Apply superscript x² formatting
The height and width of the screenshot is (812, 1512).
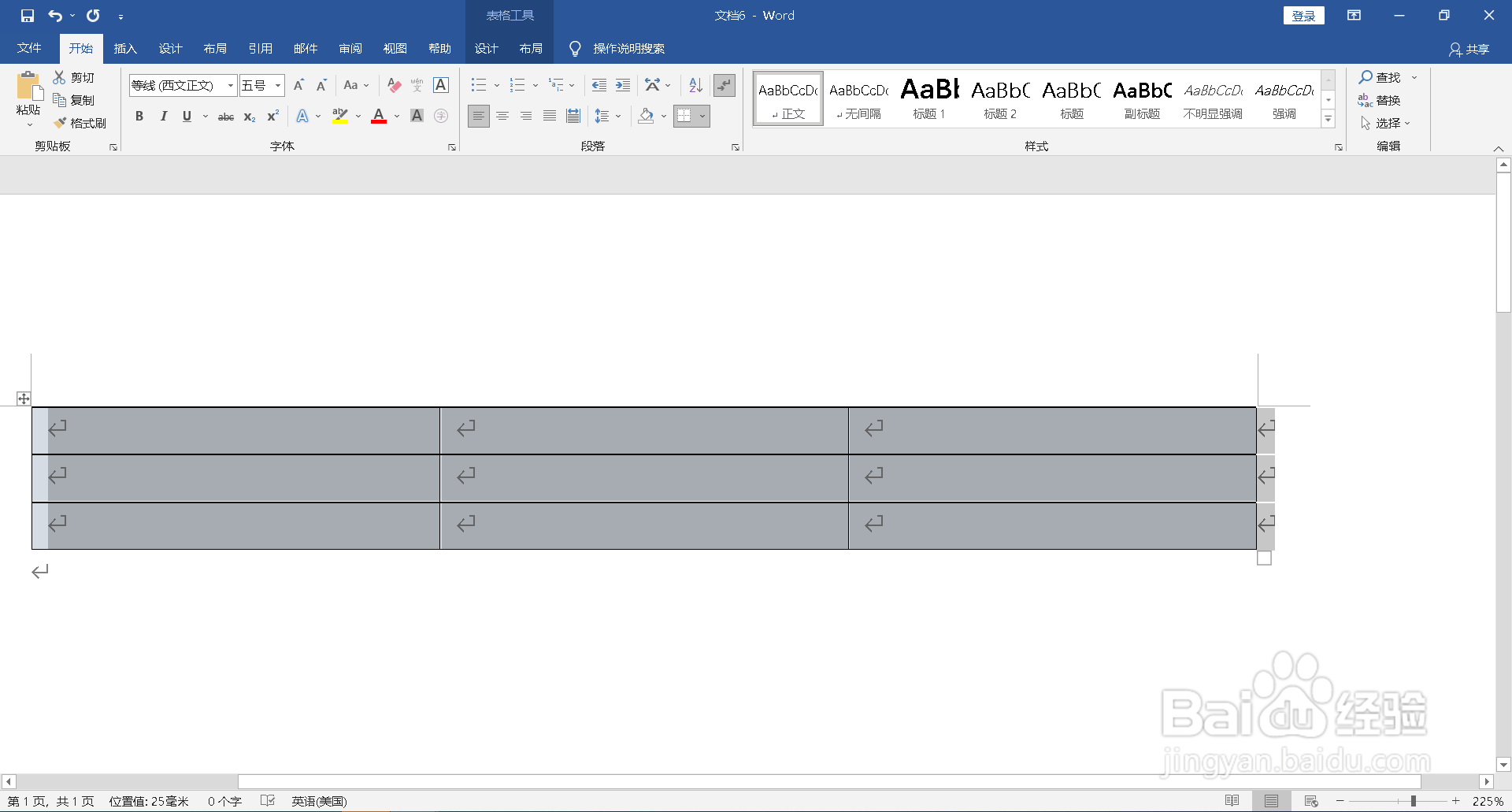click(x=273, y=117)
